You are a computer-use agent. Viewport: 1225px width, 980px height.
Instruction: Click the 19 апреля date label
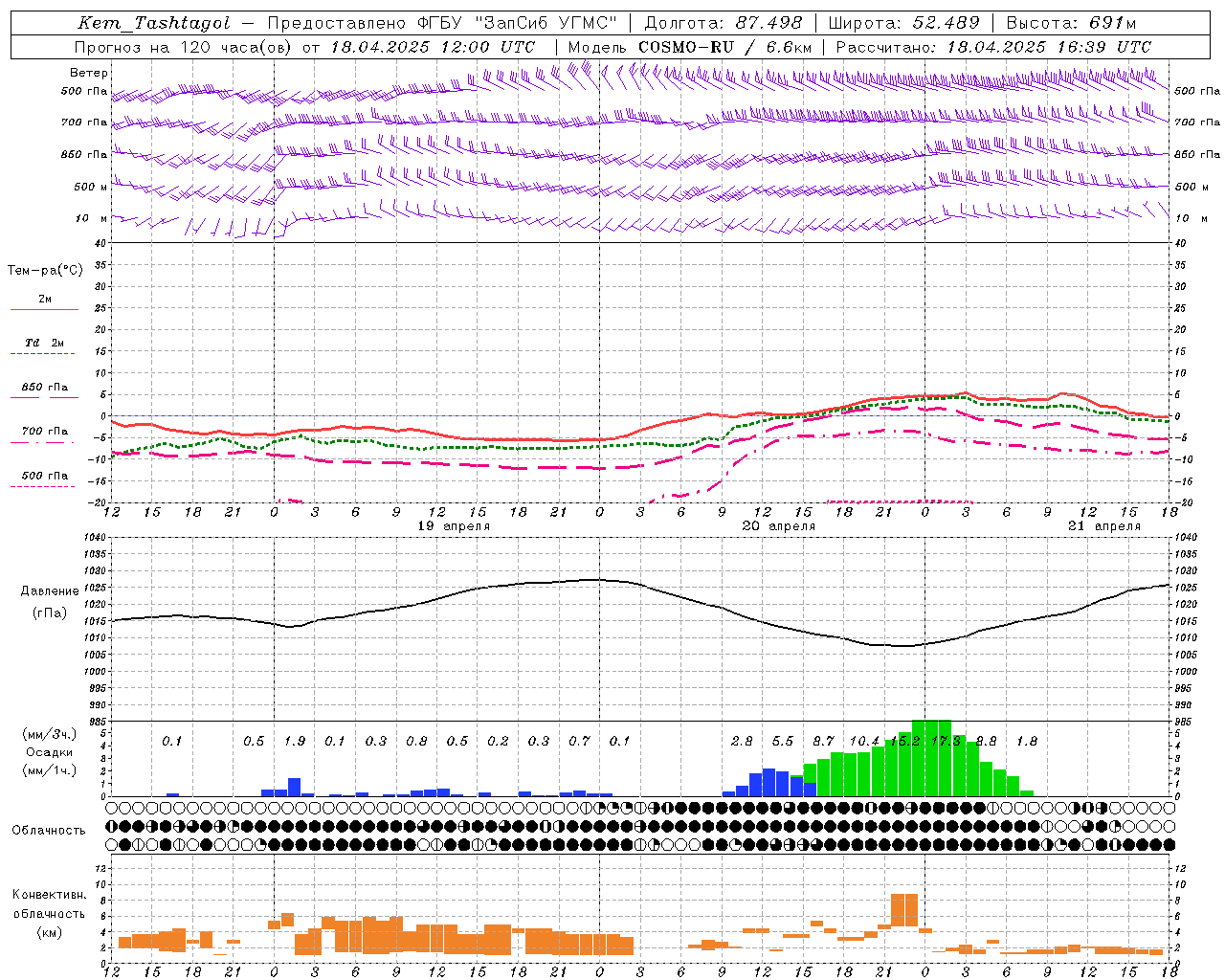[454, 526]
